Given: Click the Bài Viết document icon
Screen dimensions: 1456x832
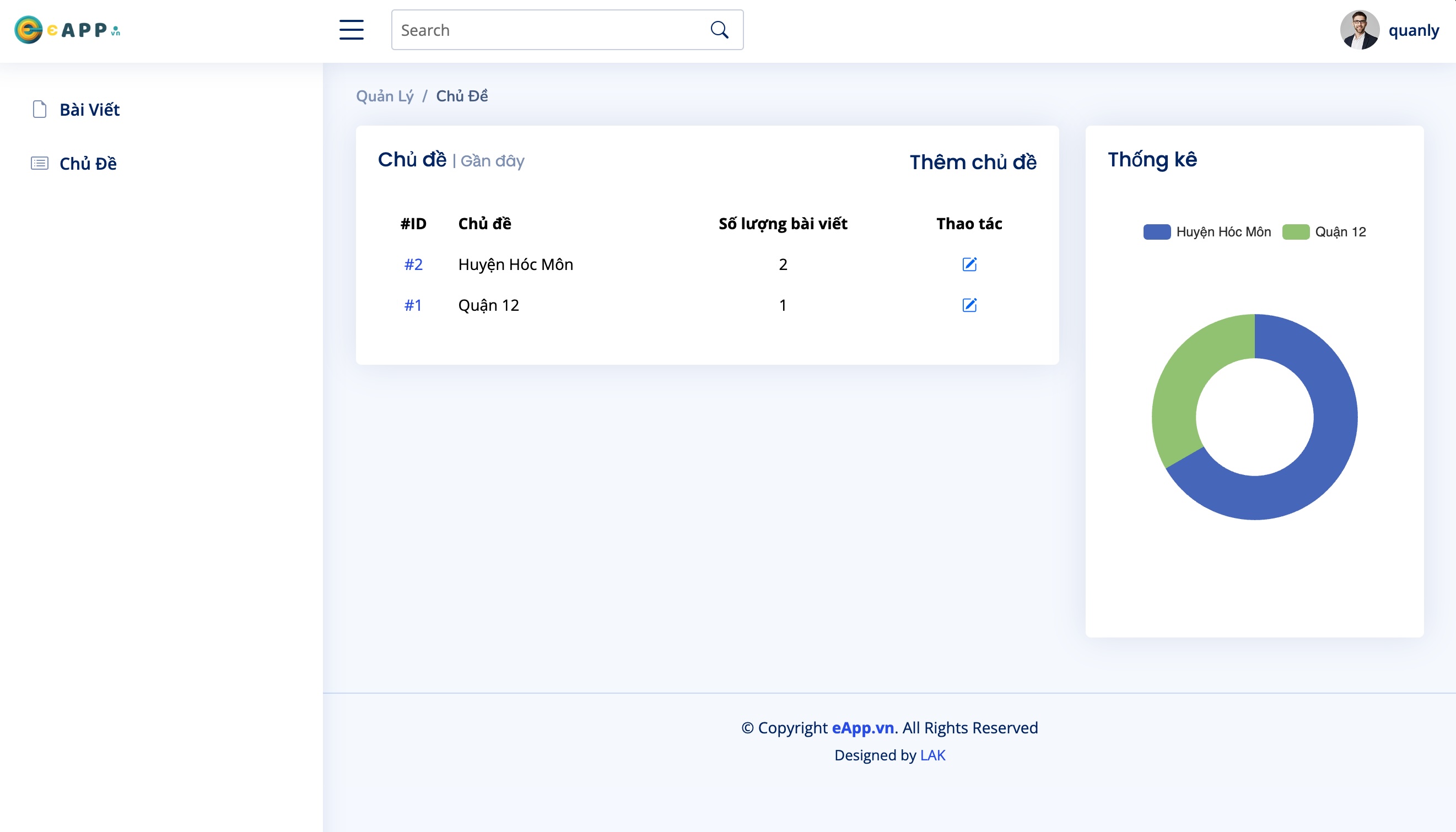Looking at the screenshot, I should coord(40,109).
